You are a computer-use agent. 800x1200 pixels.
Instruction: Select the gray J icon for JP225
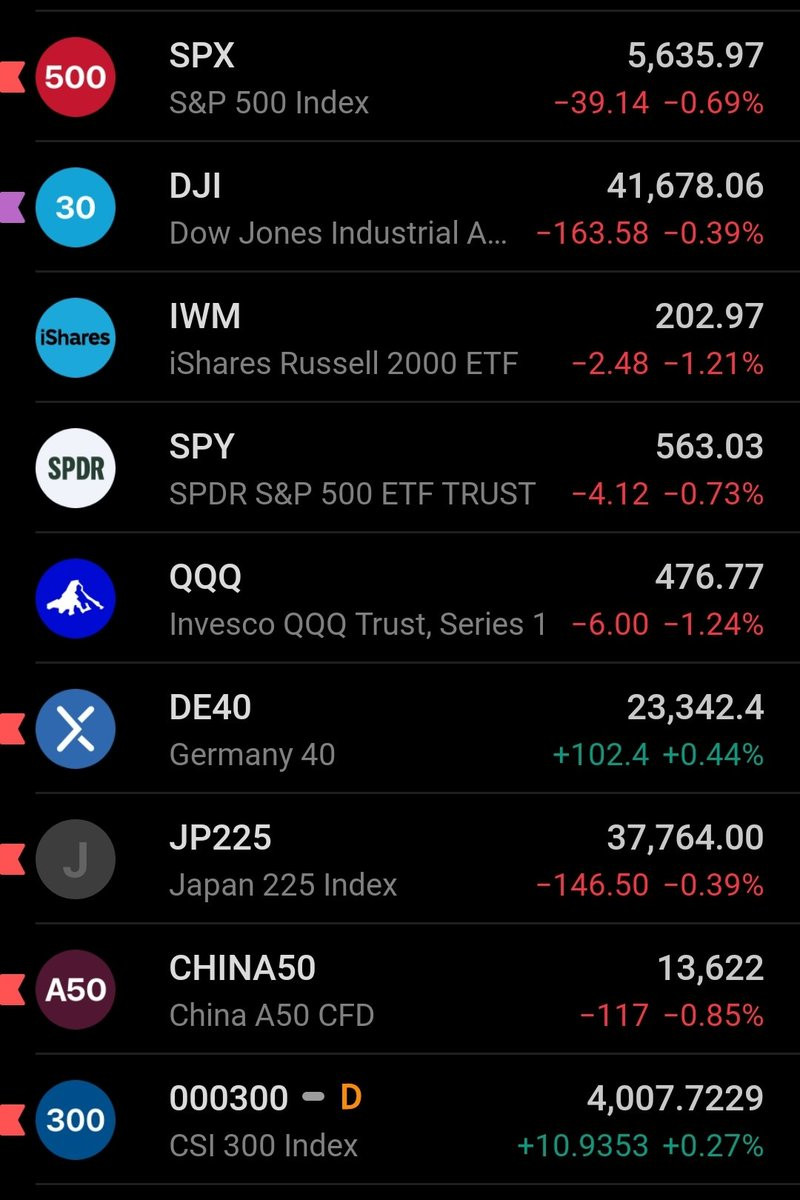[75, 859]
